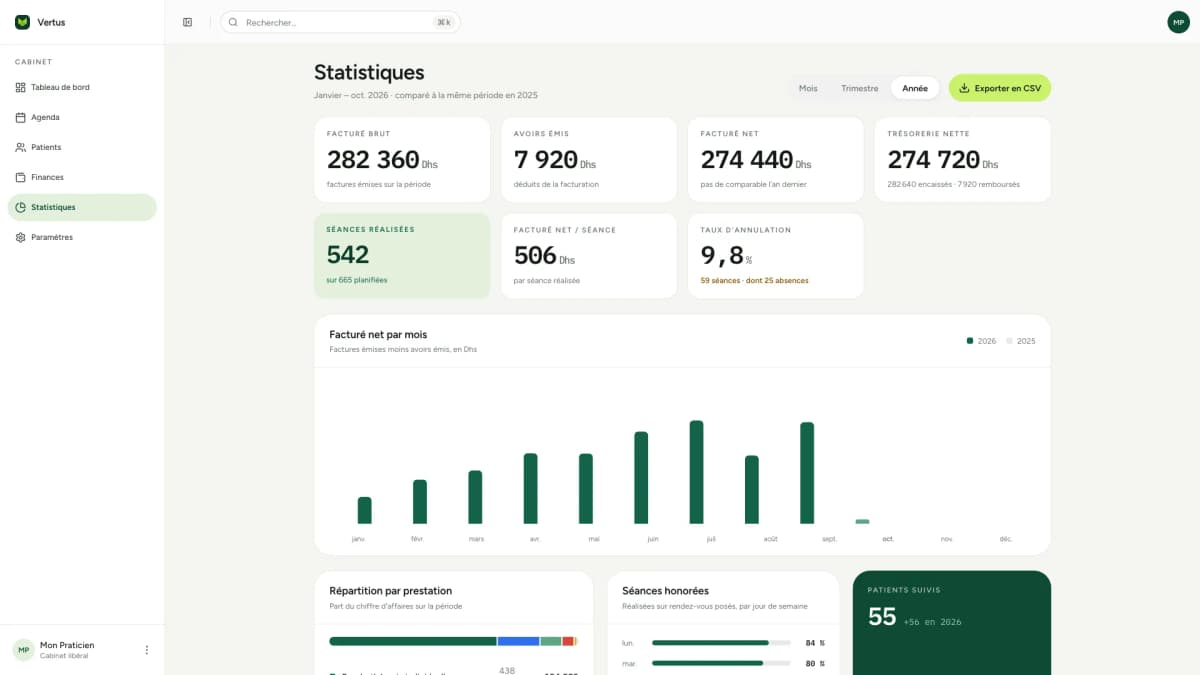Navigate to Finances
The width and height of the screenshot is (1200, 675).
[x=82, y=177]
